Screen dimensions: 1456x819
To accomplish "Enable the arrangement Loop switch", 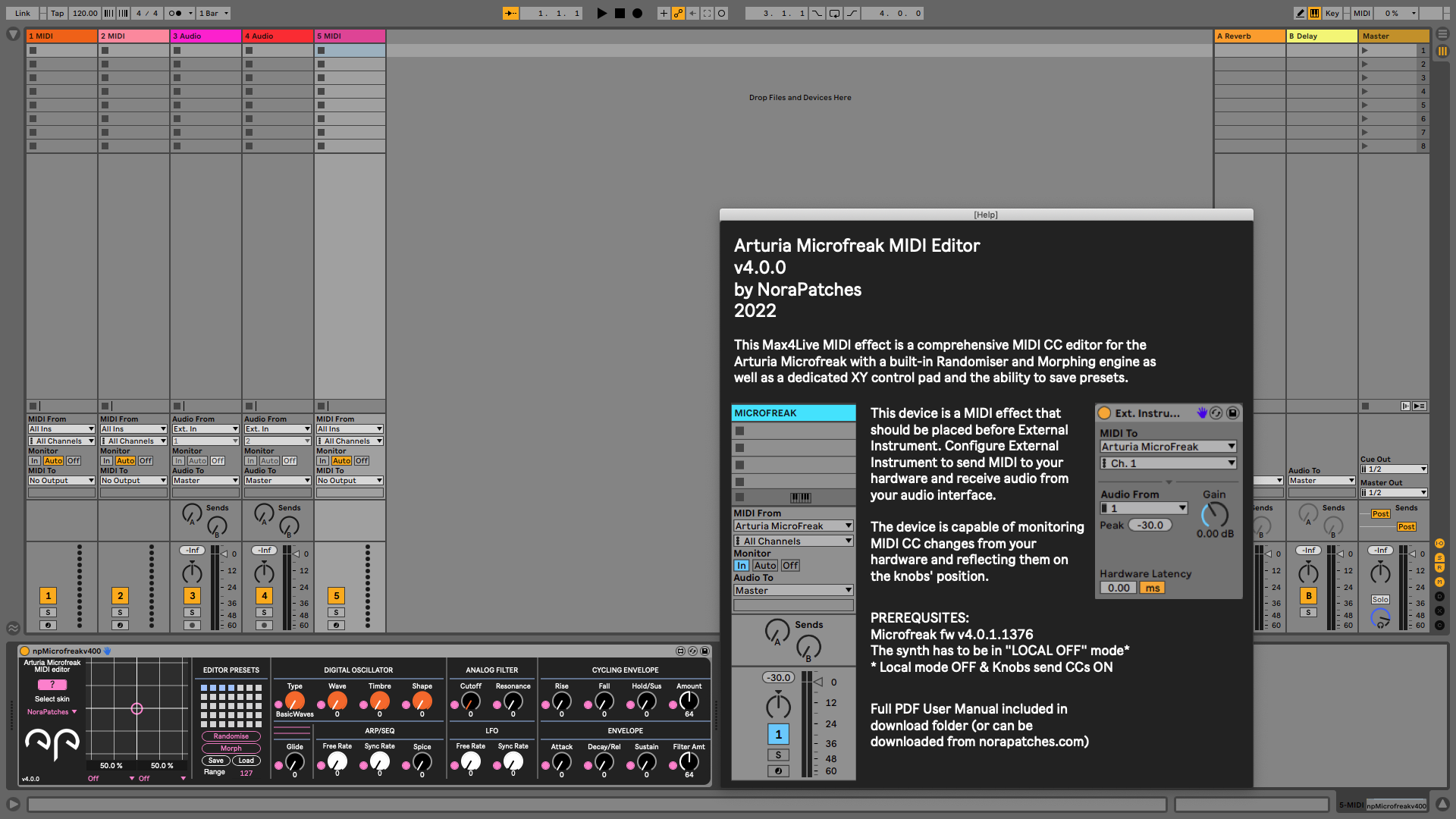I will 834,13.
